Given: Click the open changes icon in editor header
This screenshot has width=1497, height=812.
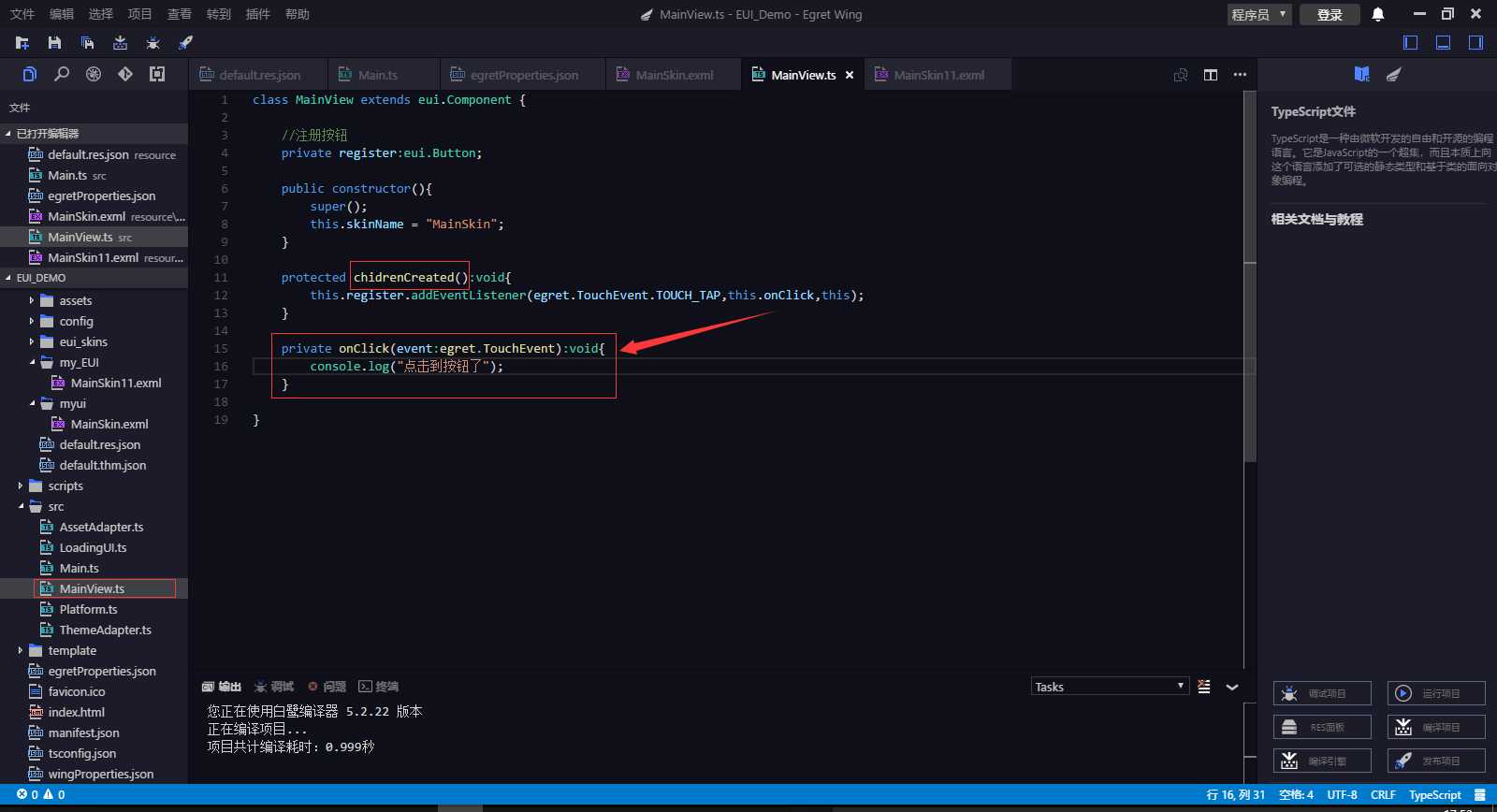Looking at the screenshot, I should coord(1181,75).
